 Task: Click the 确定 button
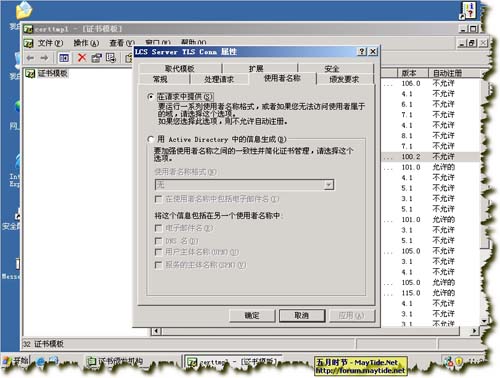point(252,316)
